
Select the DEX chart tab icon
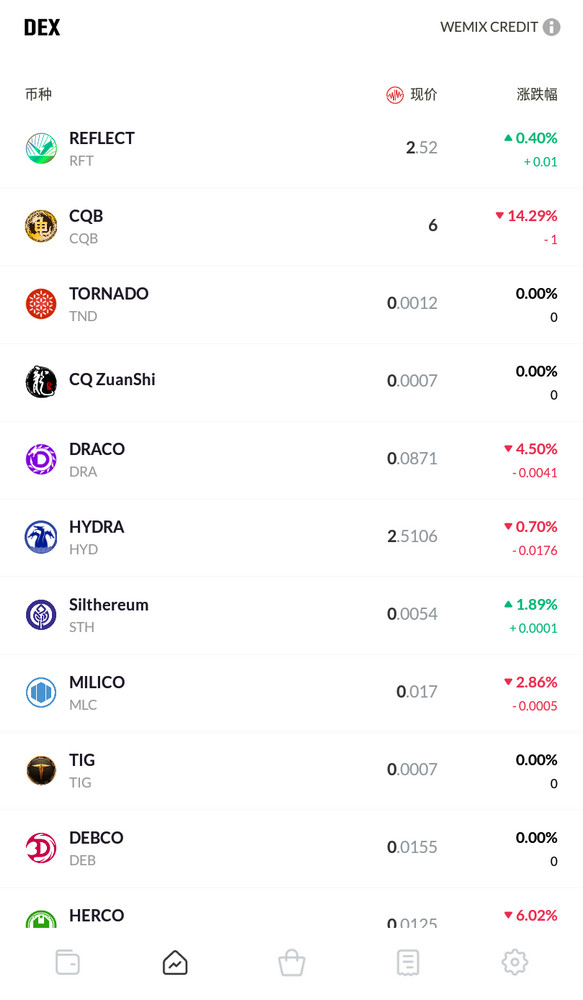coord(175,962)
